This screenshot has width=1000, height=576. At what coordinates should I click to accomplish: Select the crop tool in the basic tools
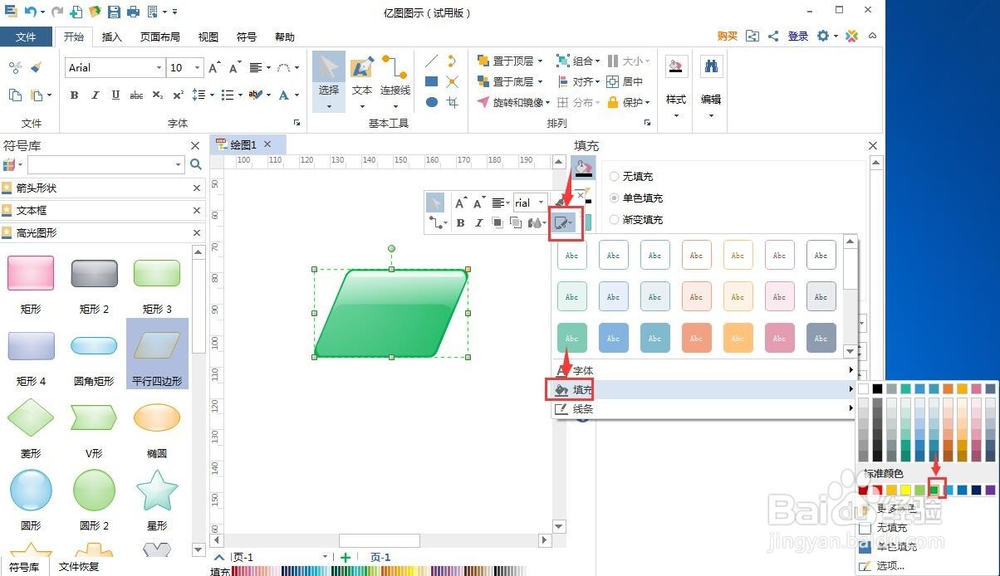(x=452, y=102)
